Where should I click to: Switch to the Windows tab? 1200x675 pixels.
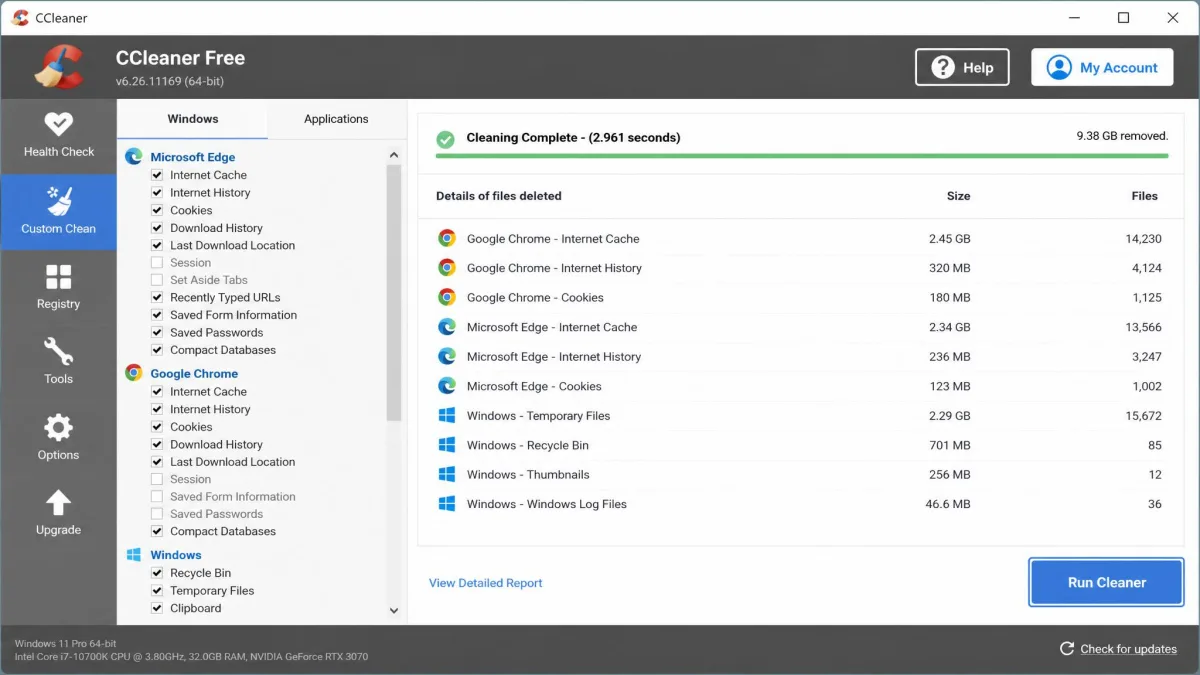[x=193, y=119]
